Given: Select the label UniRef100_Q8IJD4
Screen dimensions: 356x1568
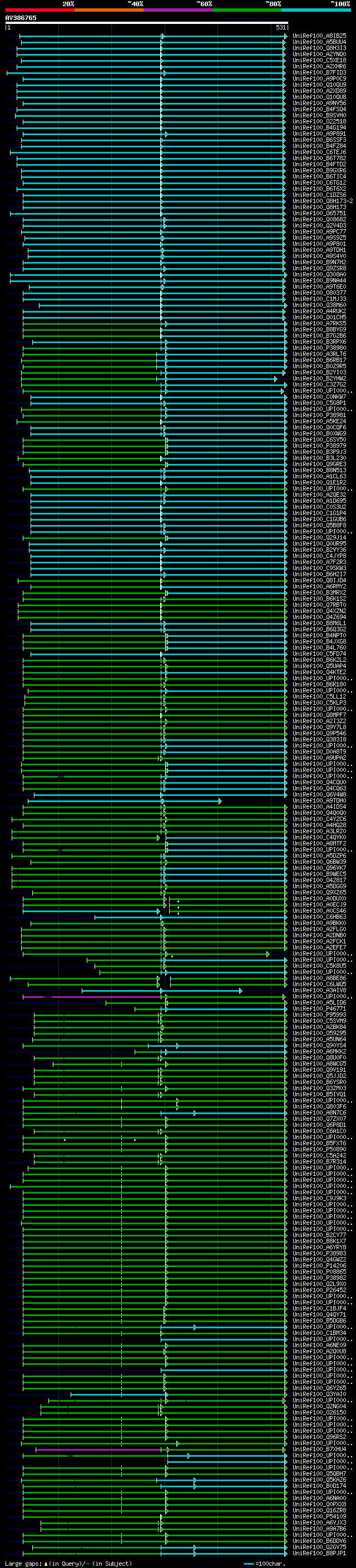Looking at the screenshot, I should [x=319, y=580].
